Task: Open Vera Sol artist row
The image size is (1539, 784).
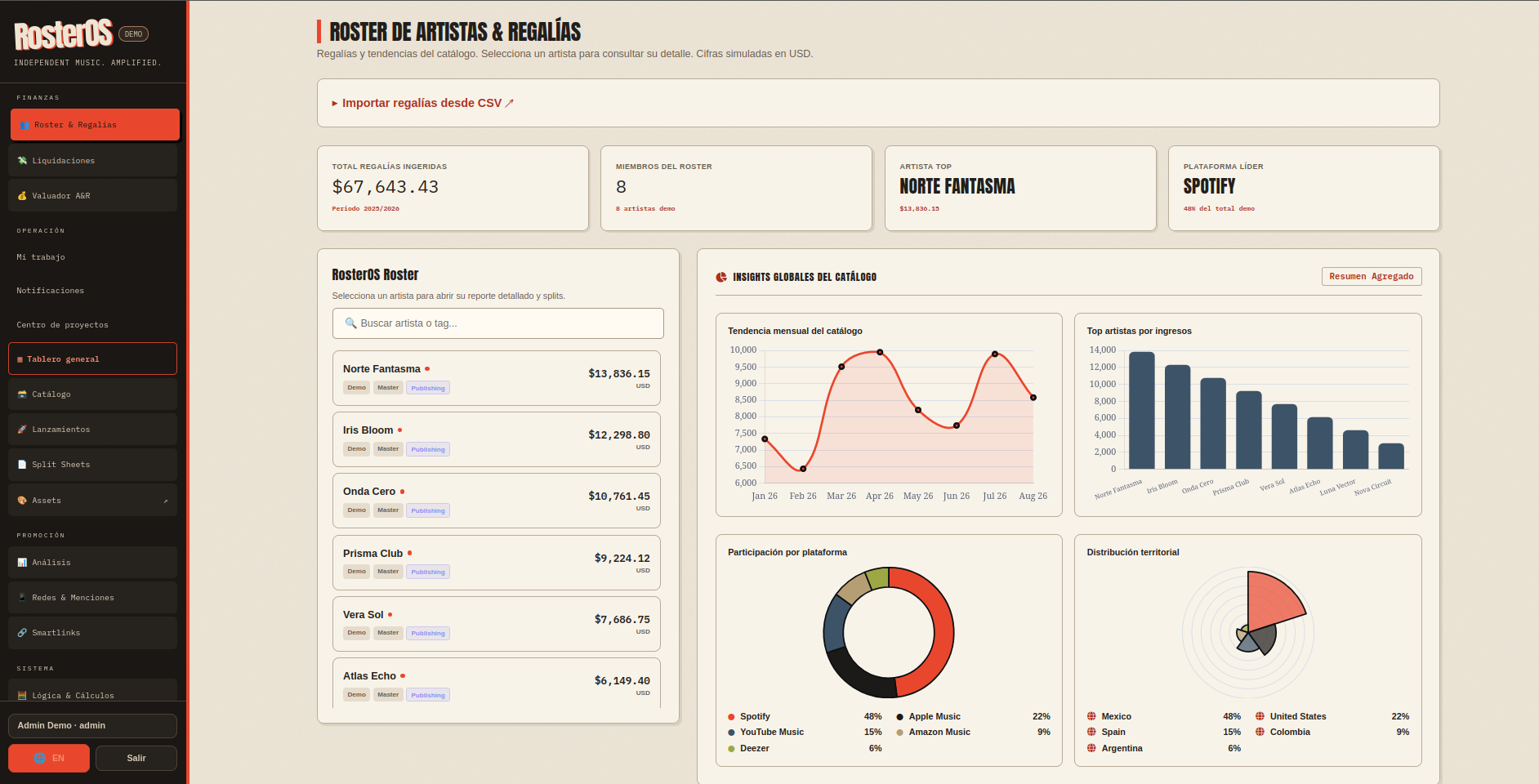Action: [497, 624]
